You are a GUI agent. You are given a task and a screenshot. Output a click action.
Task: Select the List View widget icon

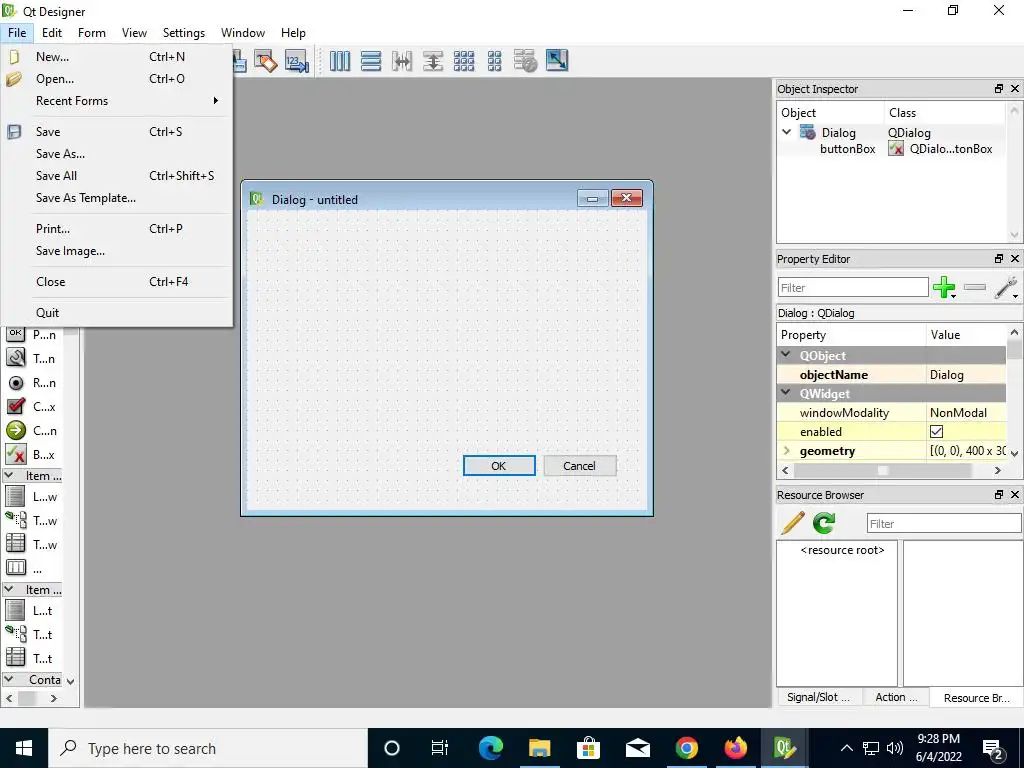[x=15, y=496]
